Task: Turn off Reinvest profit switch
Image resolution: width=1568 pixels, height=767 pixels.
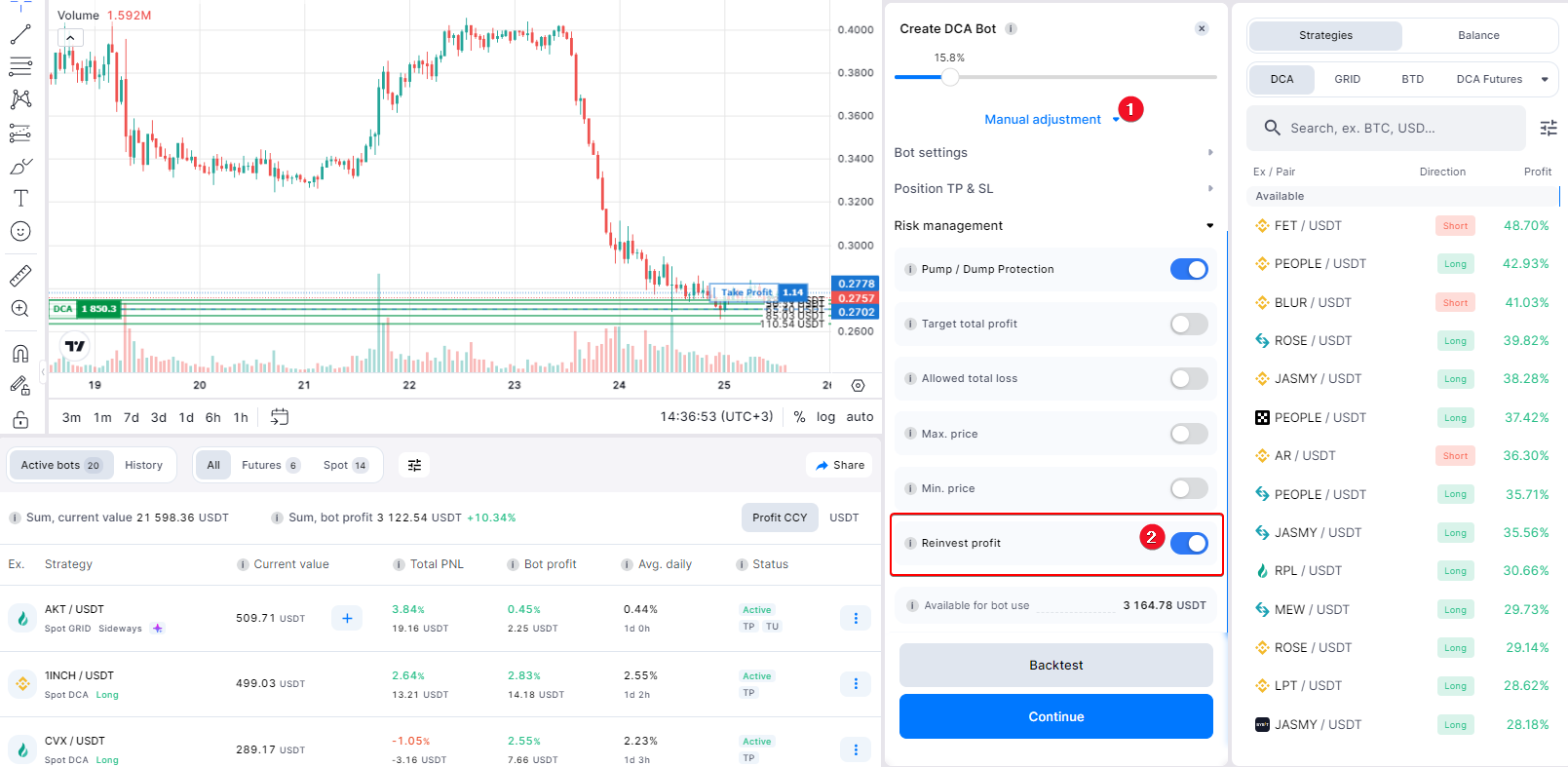Action: click(1188, 544)
